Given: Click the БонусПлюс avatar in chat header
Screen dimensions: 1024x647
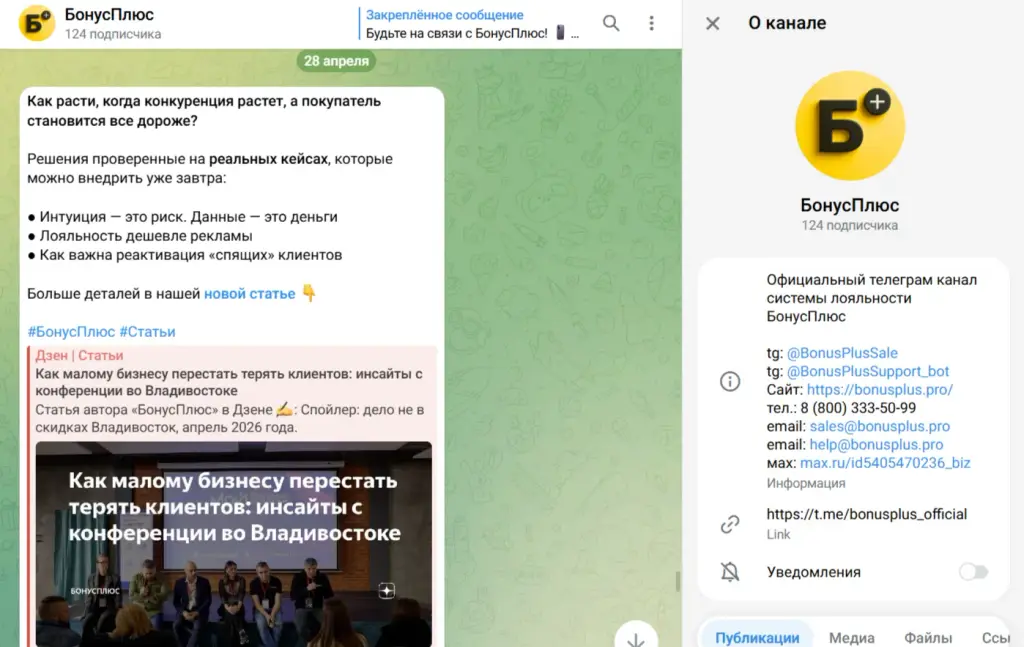Looking at the screenshot, I should pyautogui.click(x=37, y=24).
